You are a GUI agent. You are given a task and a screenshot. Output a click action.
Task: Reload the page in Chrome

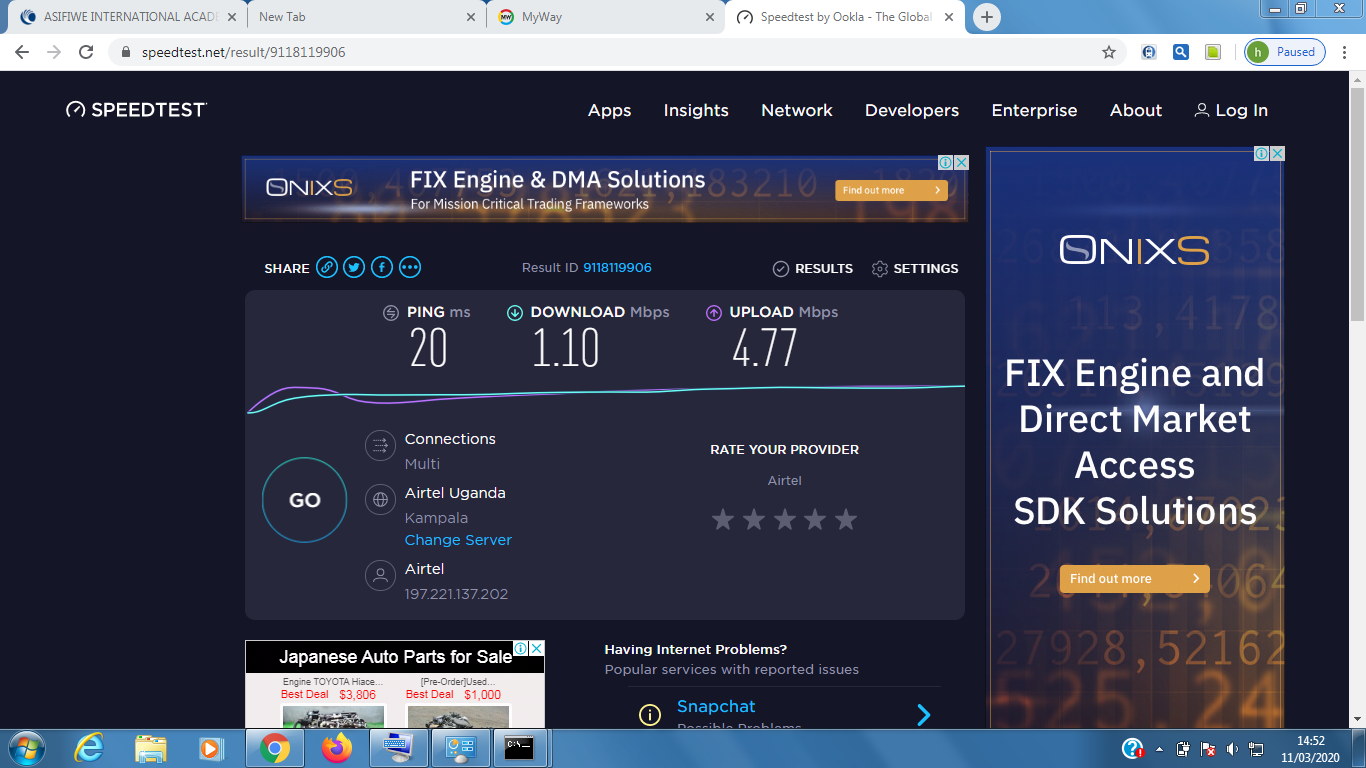86,52
